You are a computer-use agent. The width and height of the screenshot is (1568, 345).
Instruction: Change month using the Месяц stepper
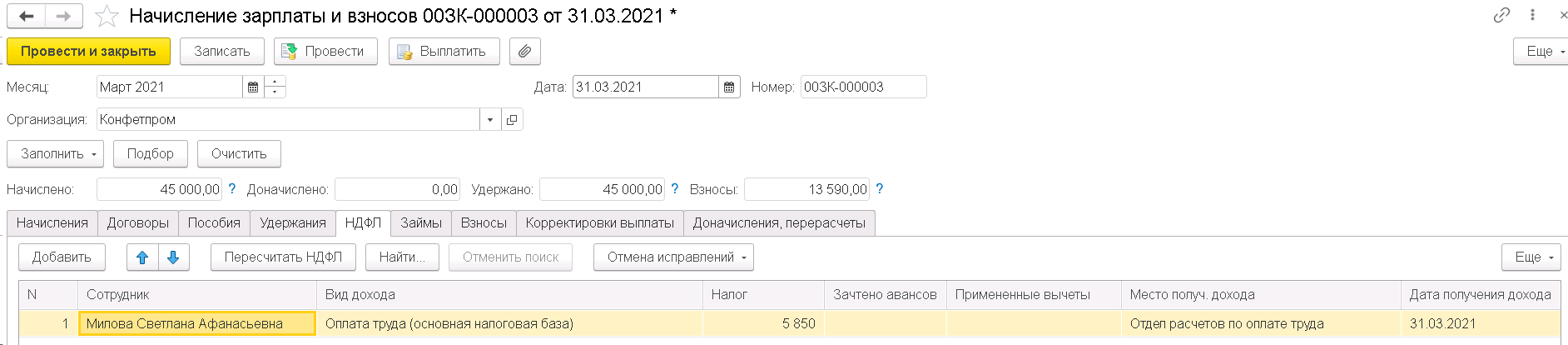(x=275, y=87)
